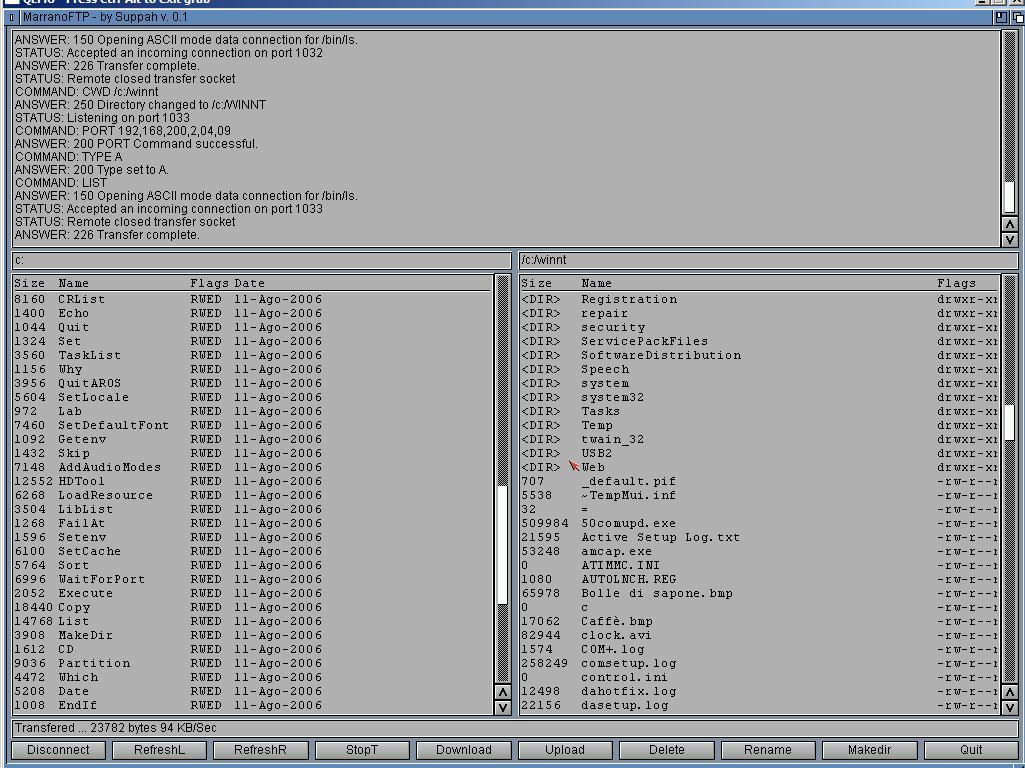Click the MarranoFTP window depth gadget

pyautogui.click(x=1017, y=17)
